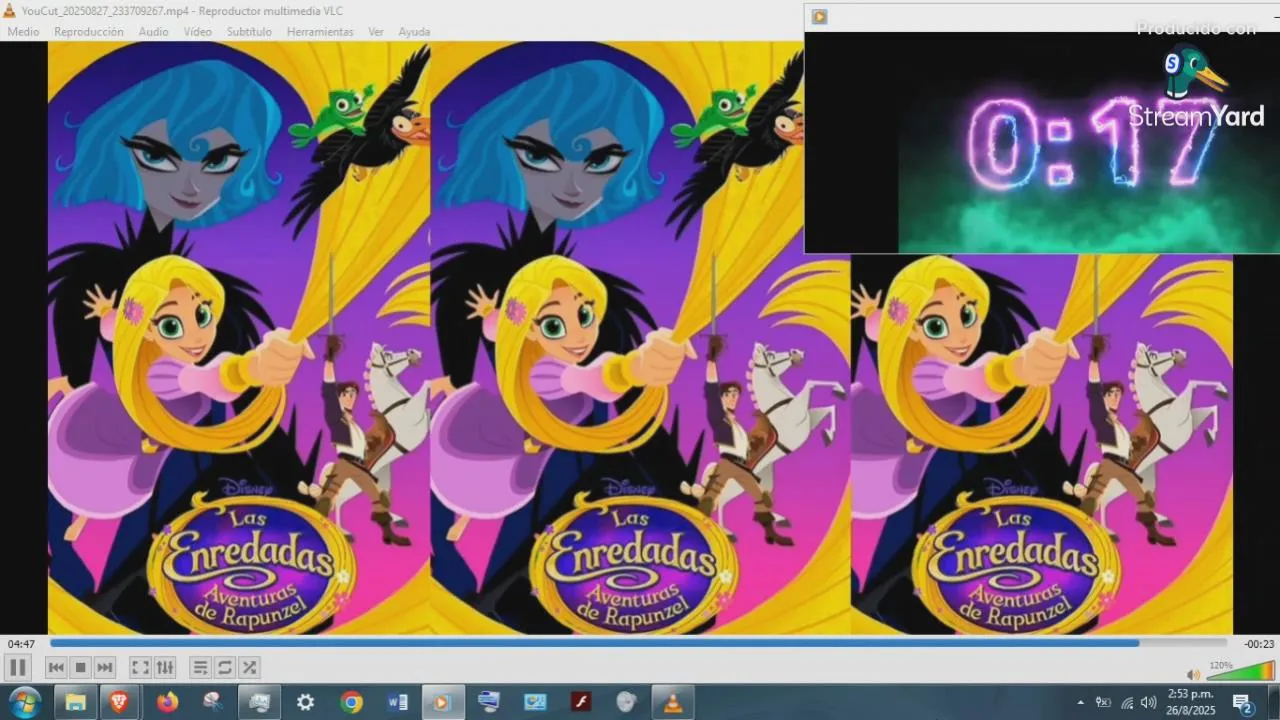
Task: Open the Windows Start menu
Action: [x=24, y=702]
